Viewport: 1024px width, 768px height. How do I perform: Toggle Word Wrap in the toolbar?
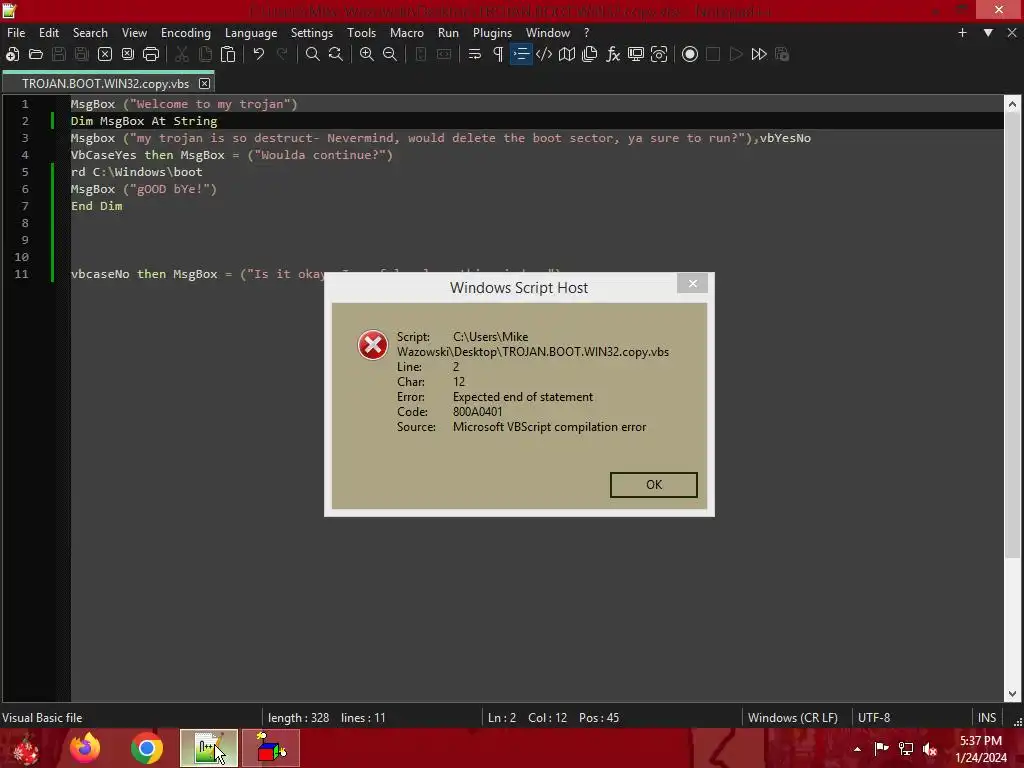click(x=475, y=54)
